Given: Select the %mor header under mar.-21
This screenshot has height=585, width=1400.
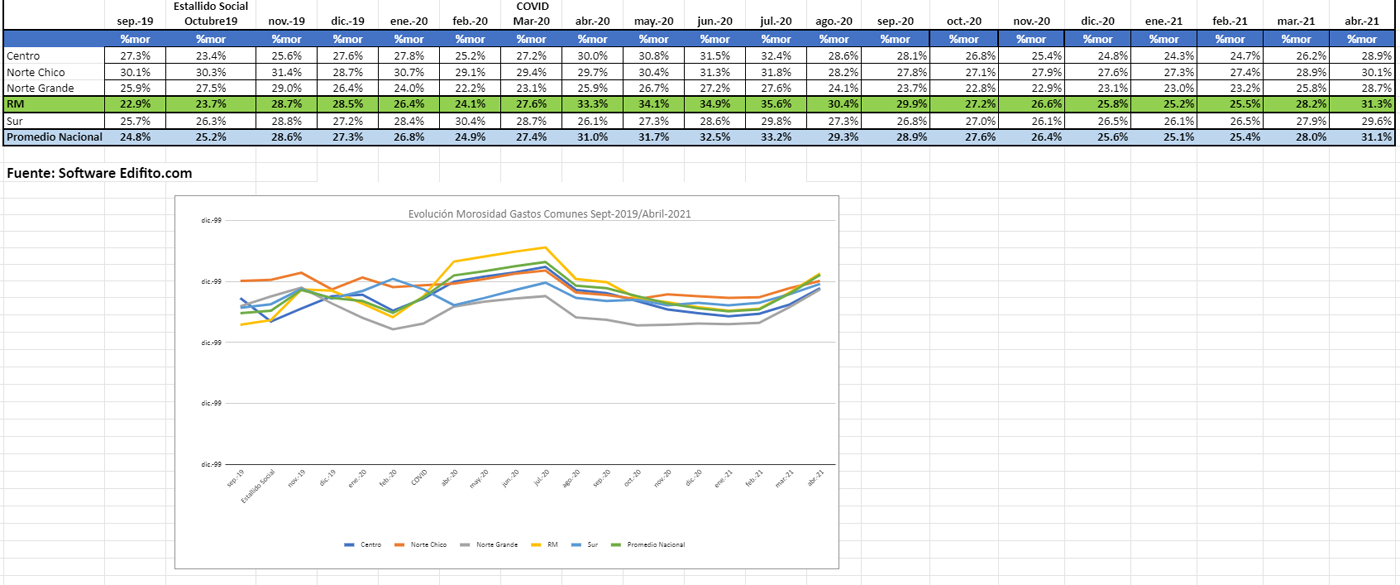Looking at the screenshot, I should tap(1296, 39).
